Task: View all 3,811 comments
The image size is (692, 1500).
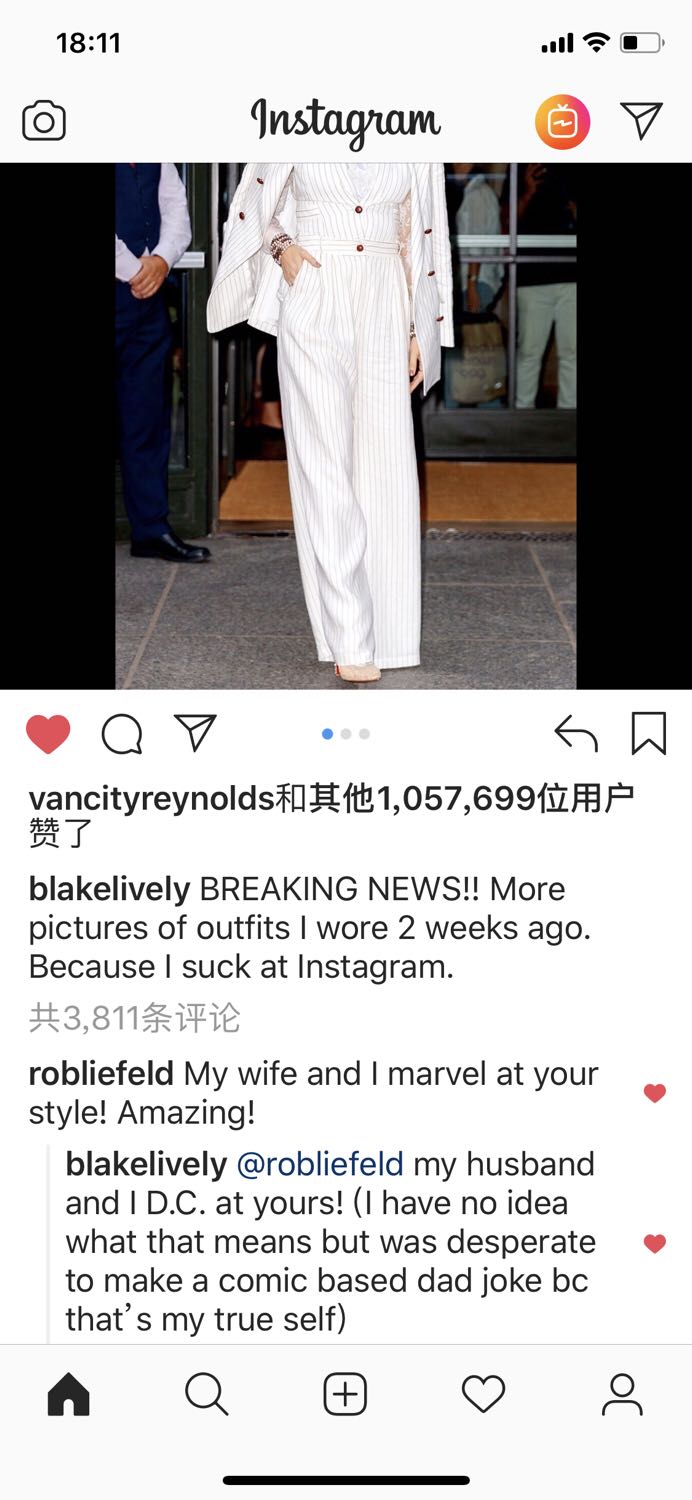Action: [x=135, y=1018]
